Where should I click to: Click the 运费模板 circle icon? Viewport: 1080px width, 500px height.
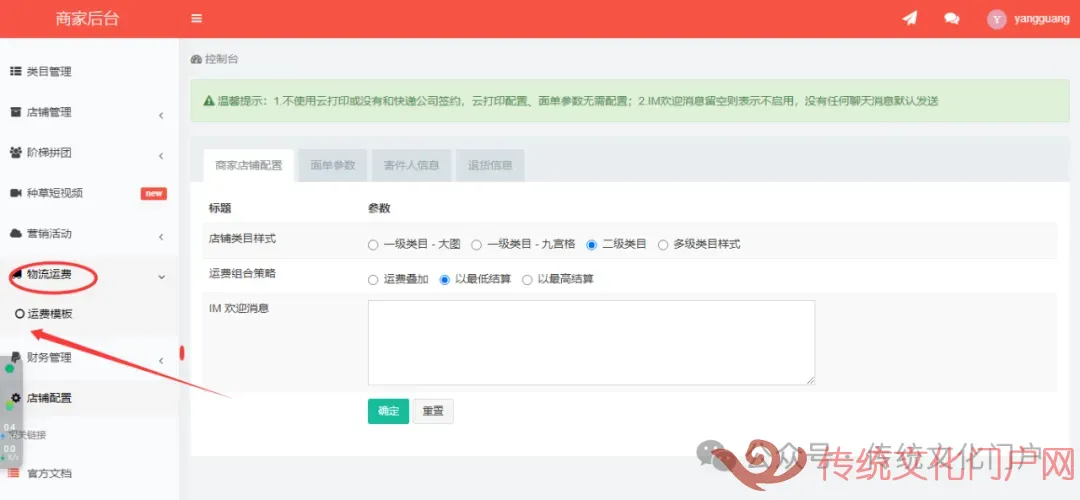pyautogui.click(x=19, y=314)
